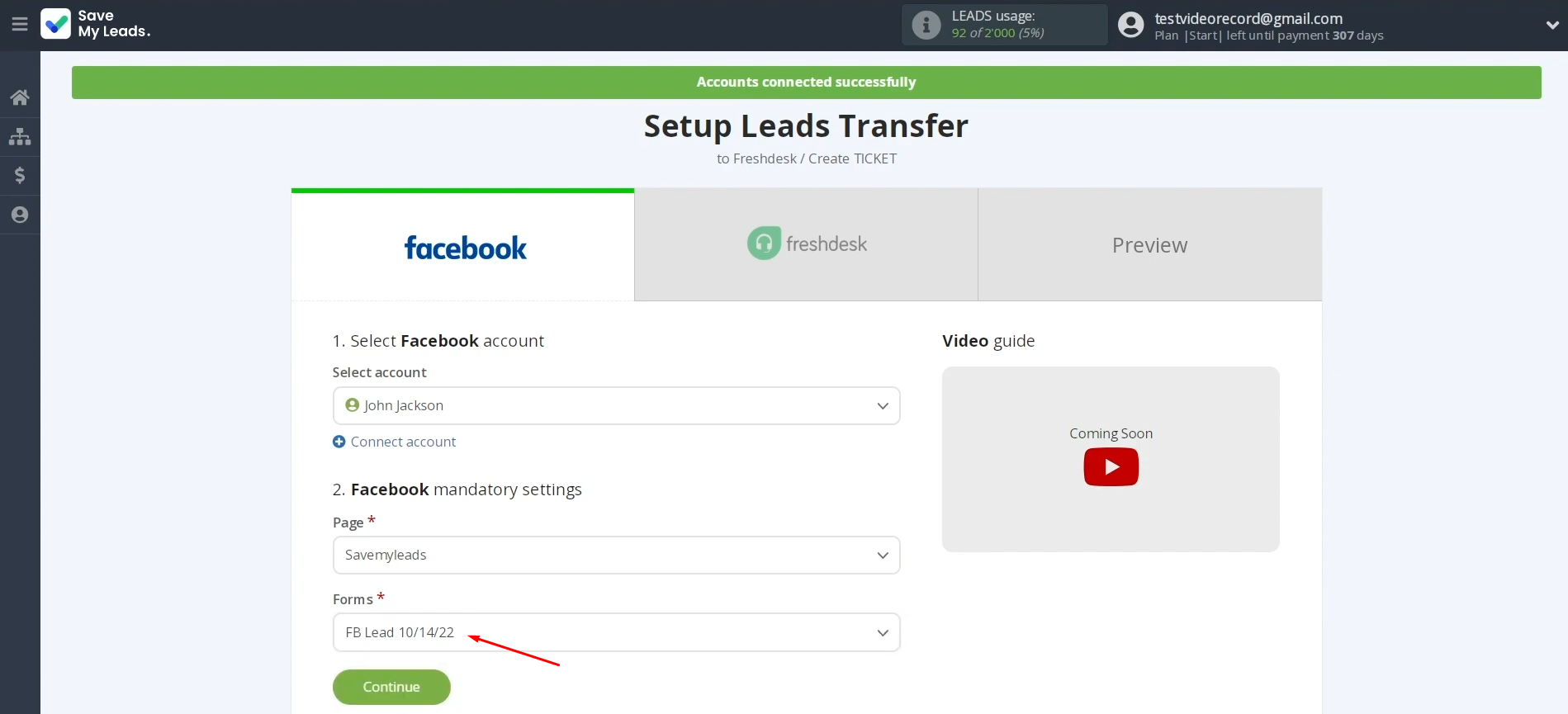Click the testvideorecord@gmail.com account email
Screen dimensions: 1568x714
tap(1248, 18)
